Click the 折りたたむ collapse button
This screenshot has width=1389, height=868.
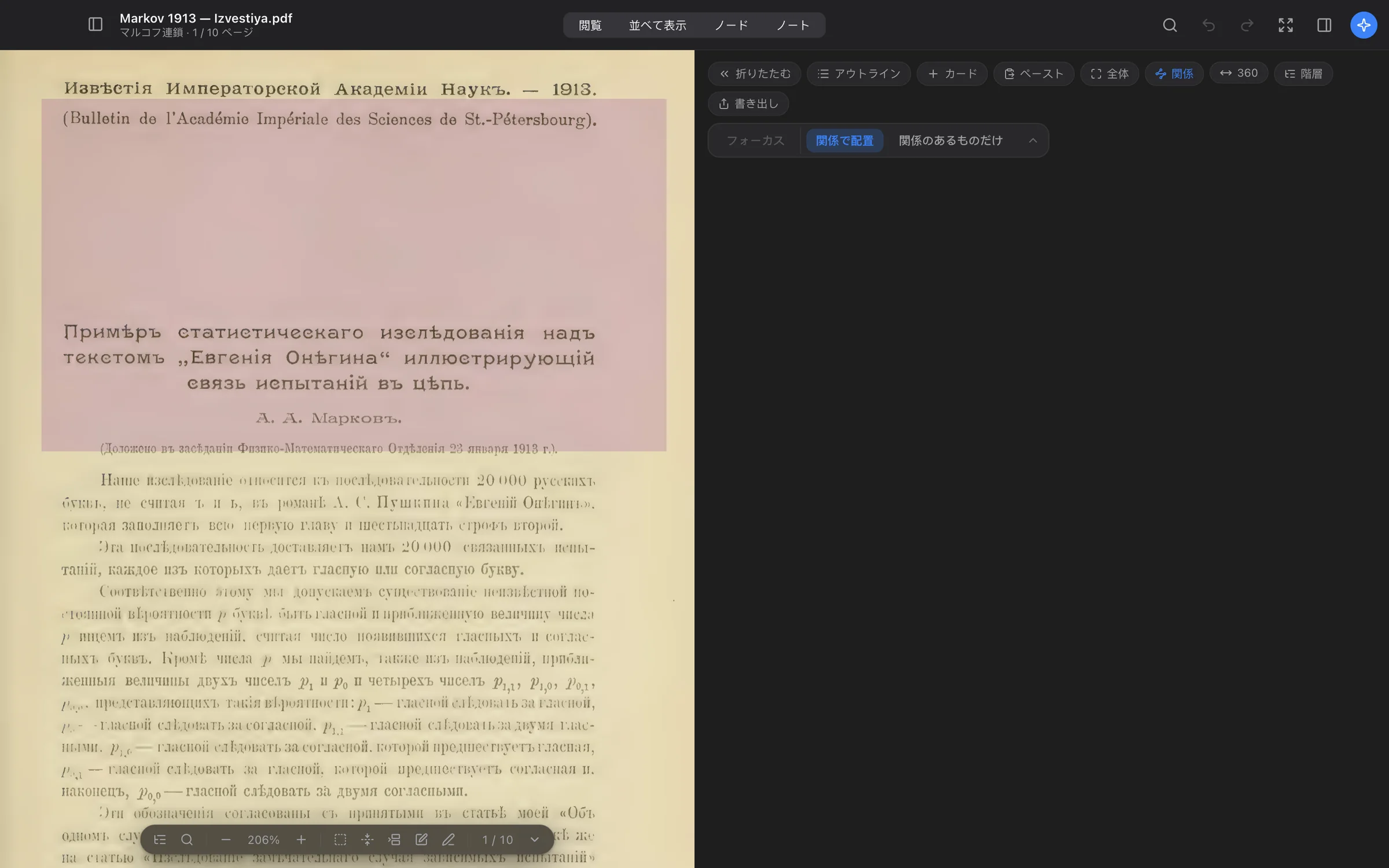pyautogui.click(x=755, y=73)
